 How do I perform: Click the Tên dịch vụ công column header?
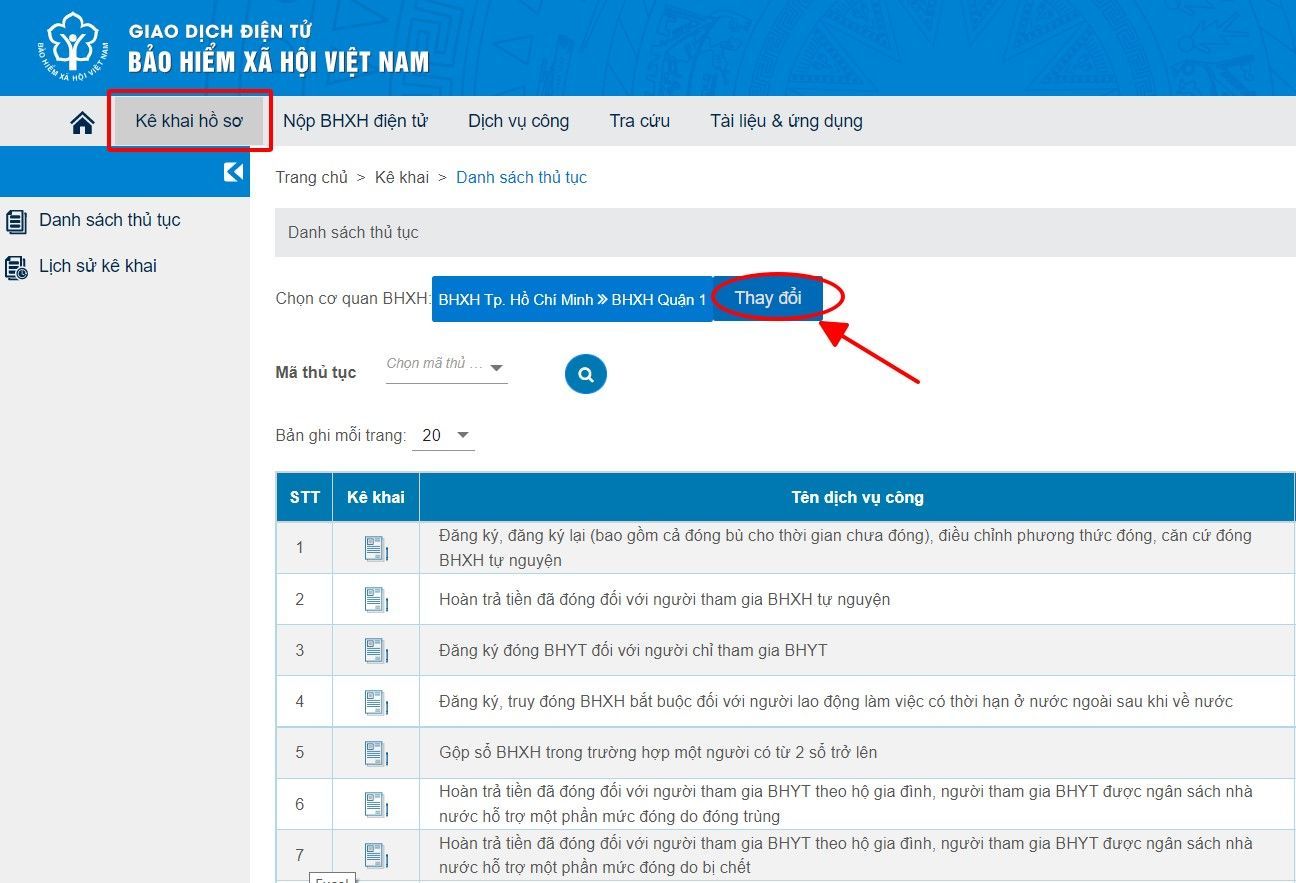858,497
